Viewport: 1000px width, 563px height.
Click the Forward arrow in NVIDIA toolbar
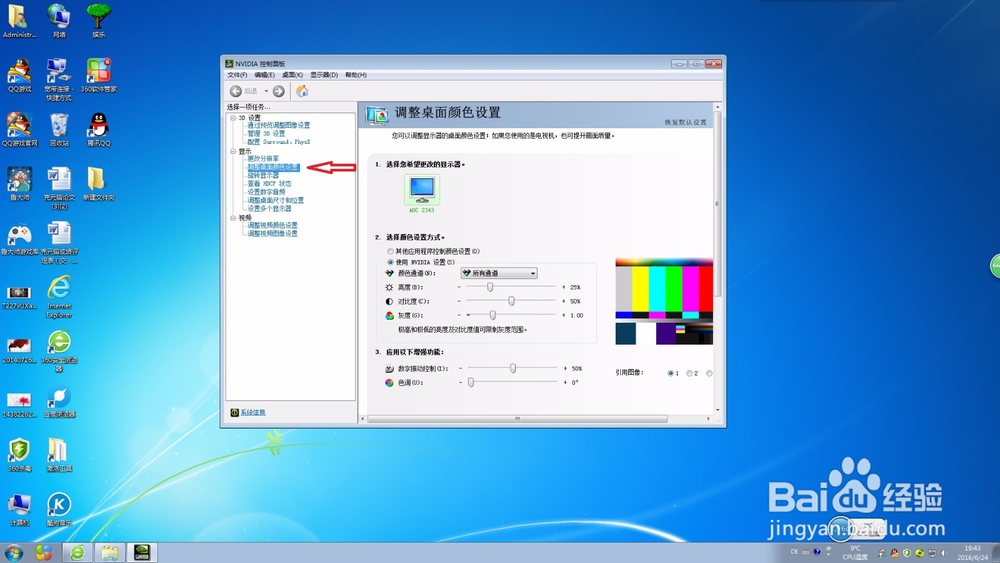[279, 91]
